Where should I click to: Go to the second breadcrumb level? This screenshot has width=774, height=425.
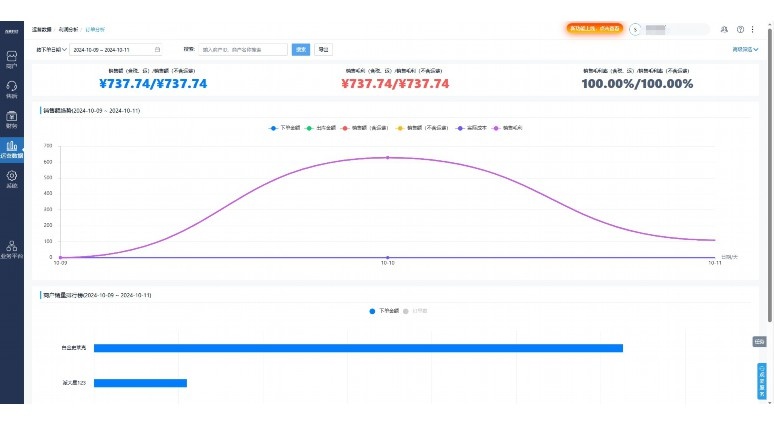(x=68, y=30)
